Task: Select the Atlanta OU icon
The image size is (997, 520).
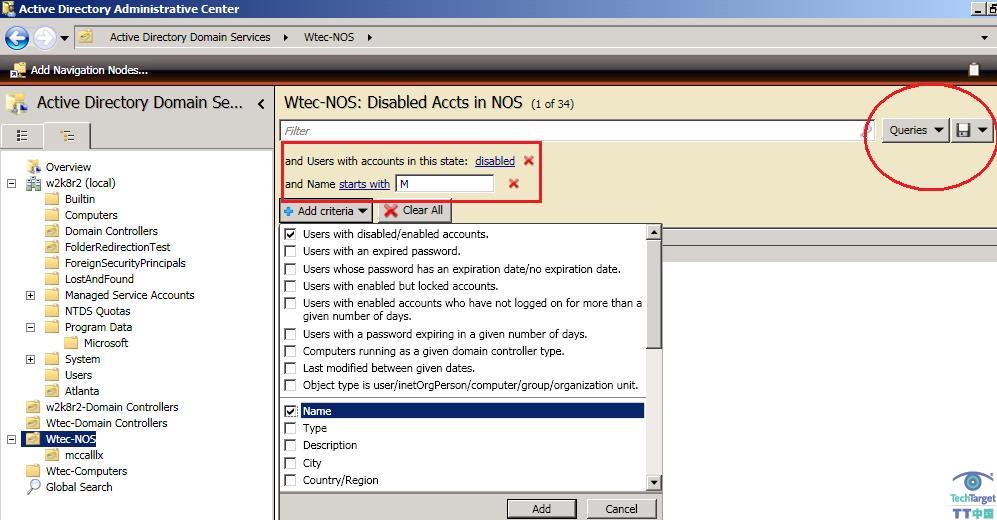Action: coord(52,391)
